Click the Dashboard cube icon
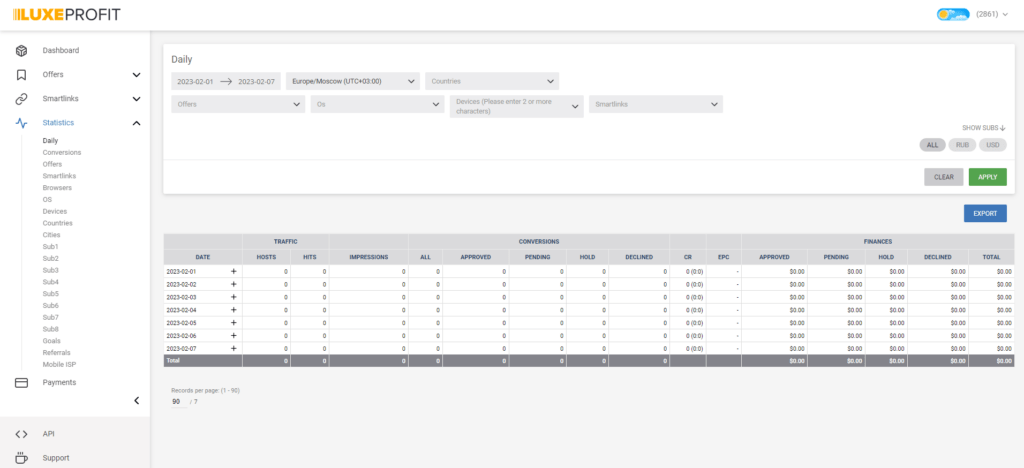 [21, 51]
